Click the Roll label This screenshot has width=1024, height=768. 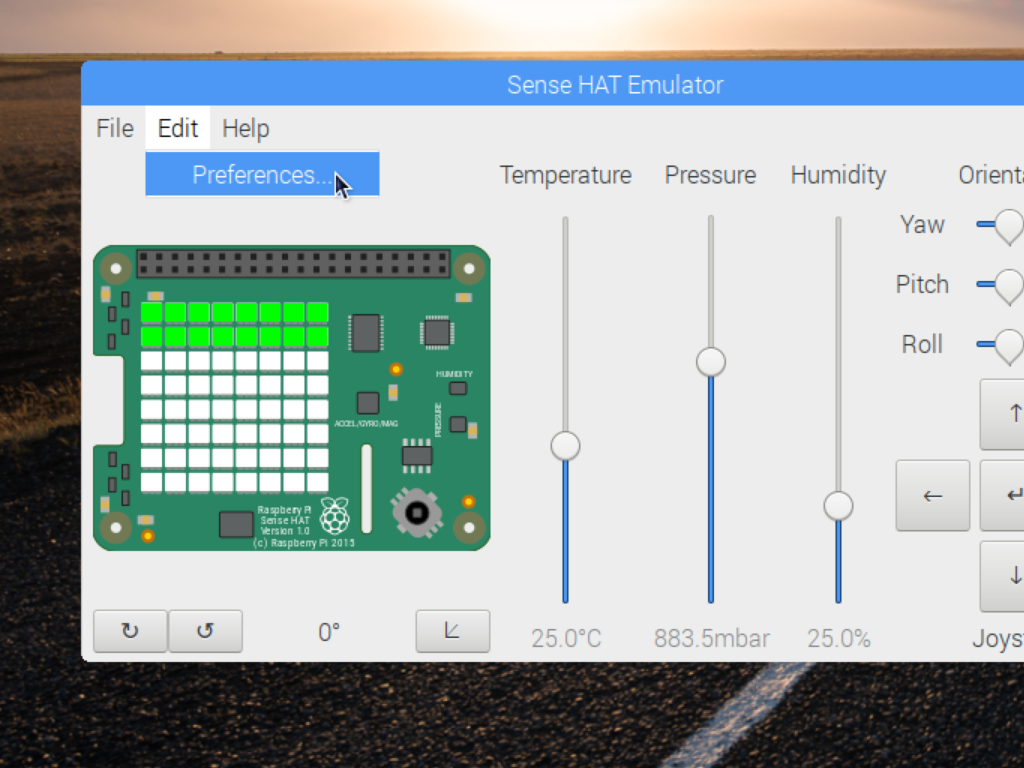(922, 344)
